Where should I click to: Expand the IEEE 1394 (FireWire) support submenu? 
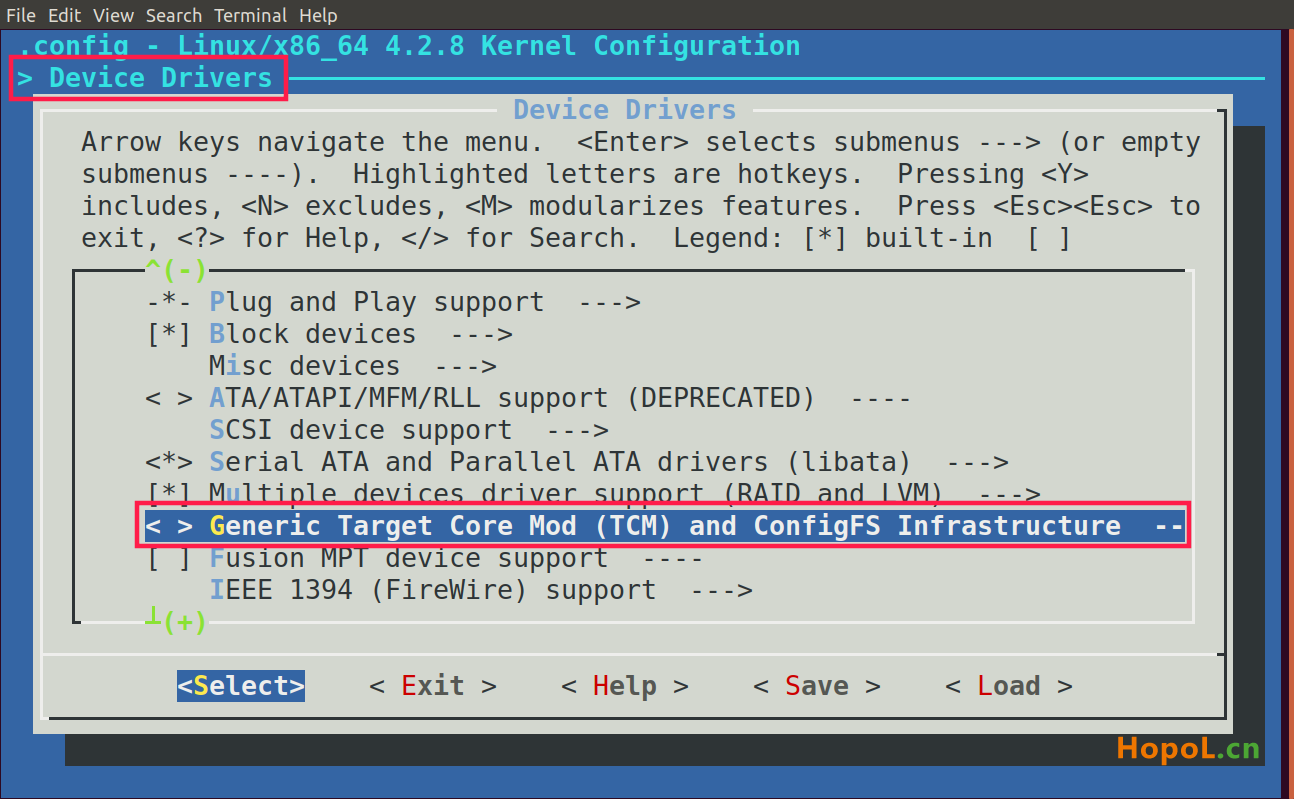click(x=481, y=590)
